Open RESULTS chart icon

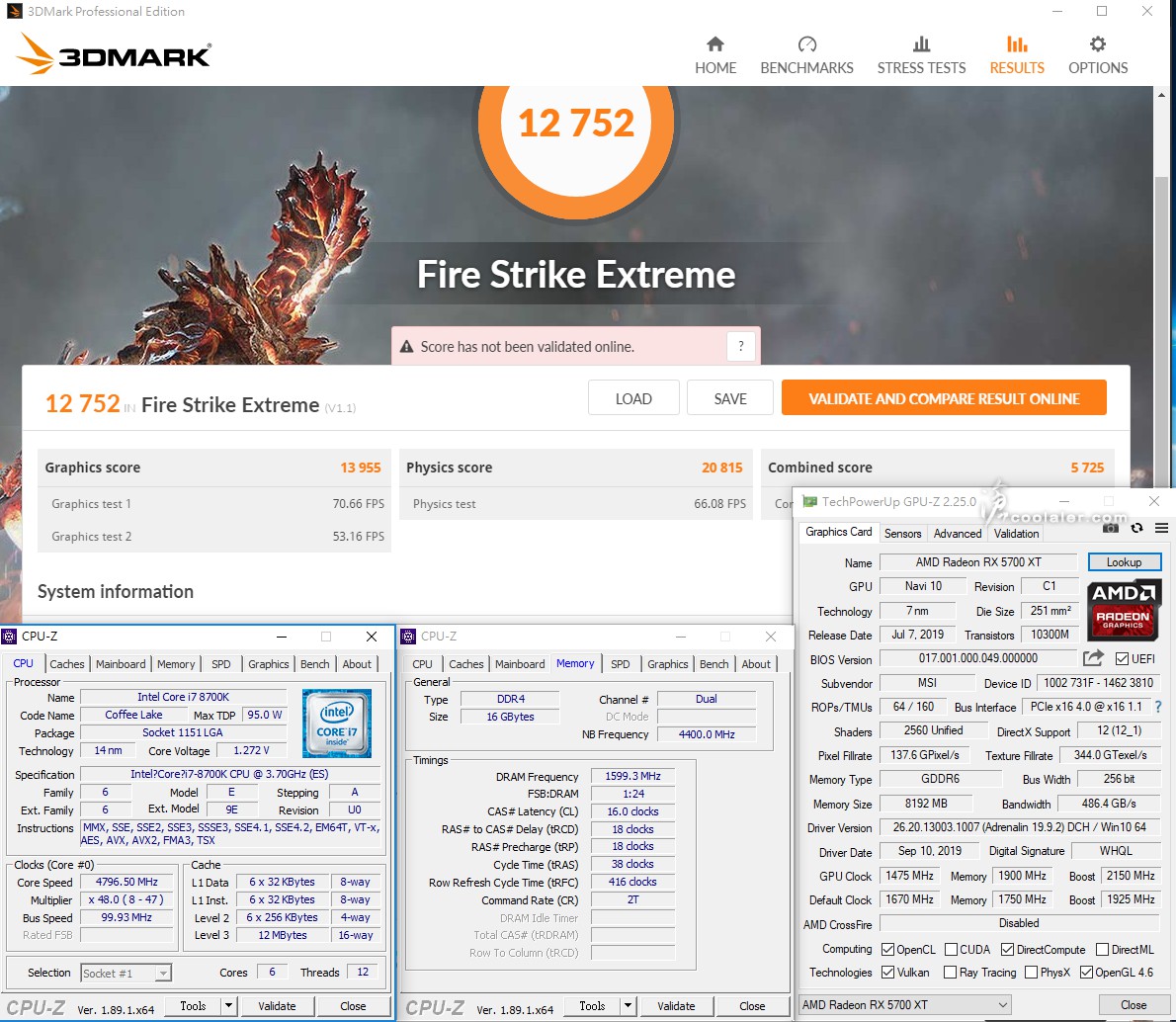tap(1016, 44)
